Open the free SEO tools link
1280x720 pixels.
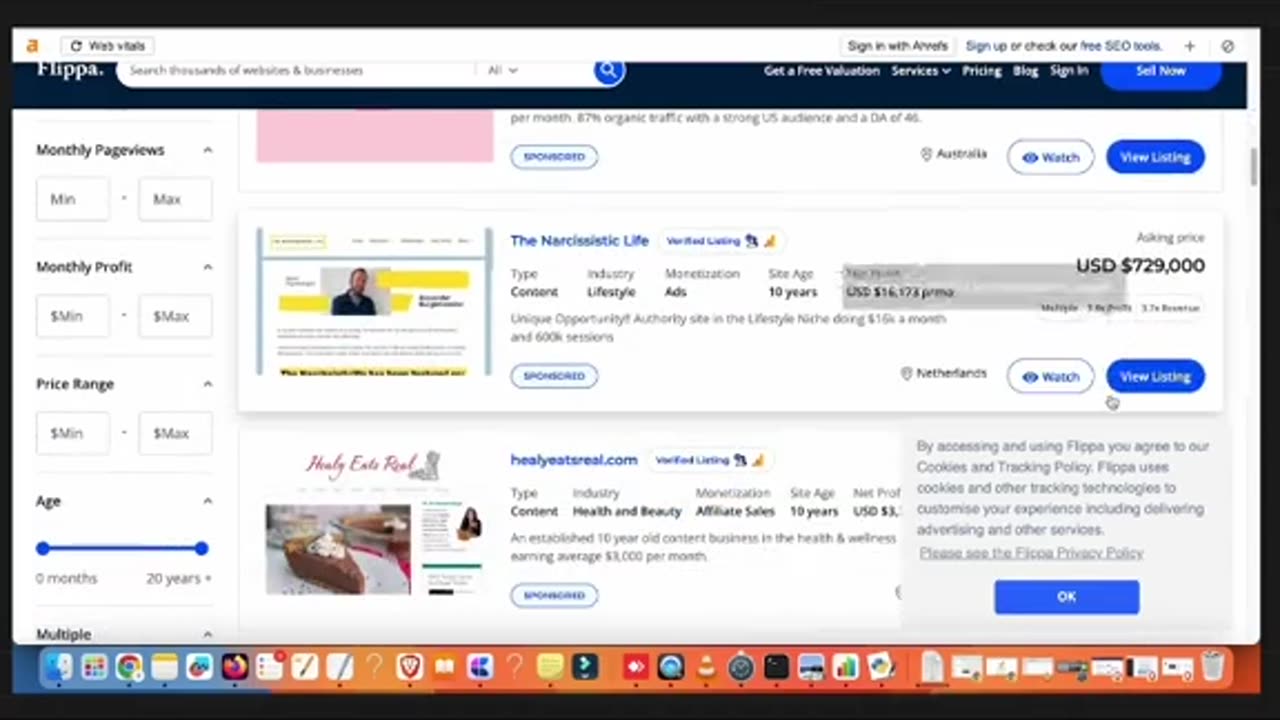click(x=1122, y=46)
